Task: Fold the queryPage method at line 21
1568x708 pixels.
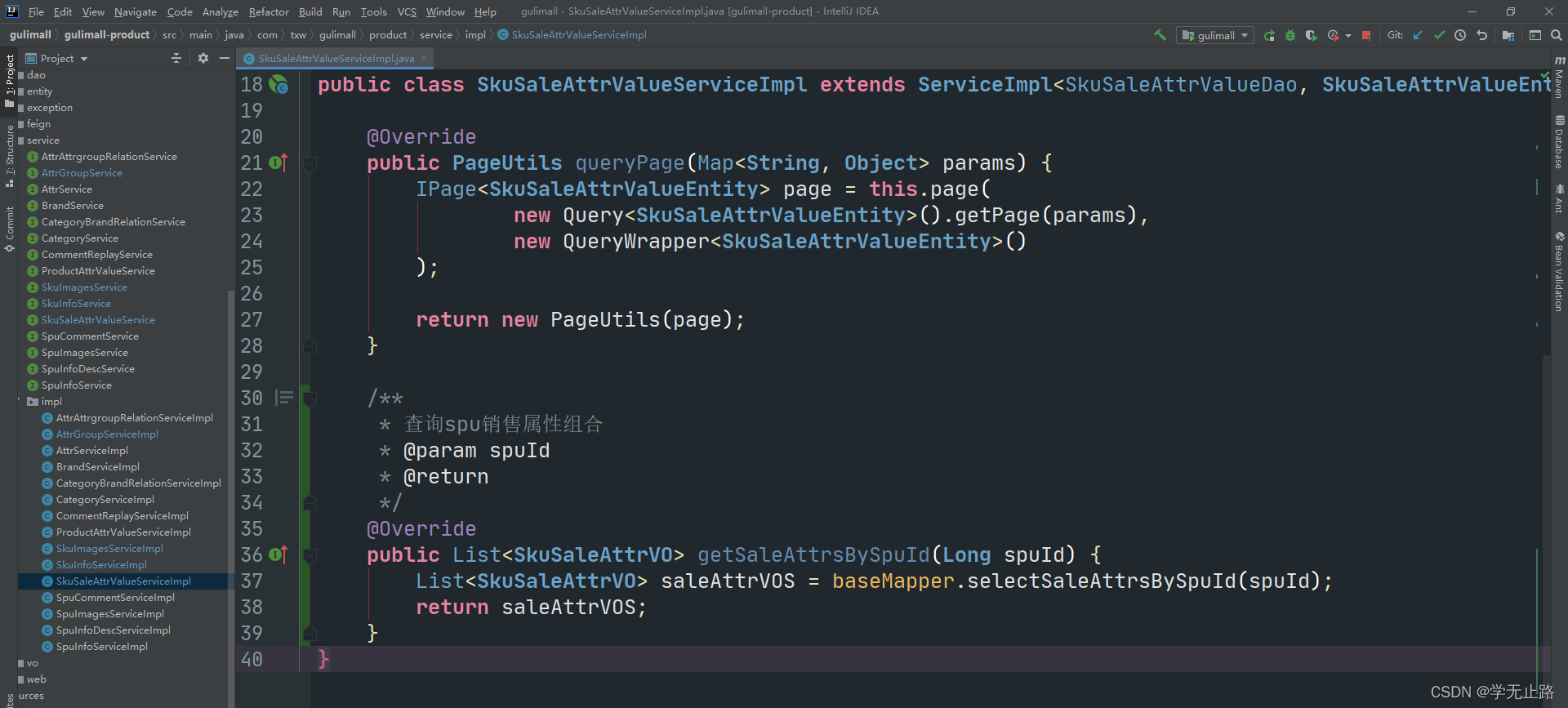Action: (310, 163)
